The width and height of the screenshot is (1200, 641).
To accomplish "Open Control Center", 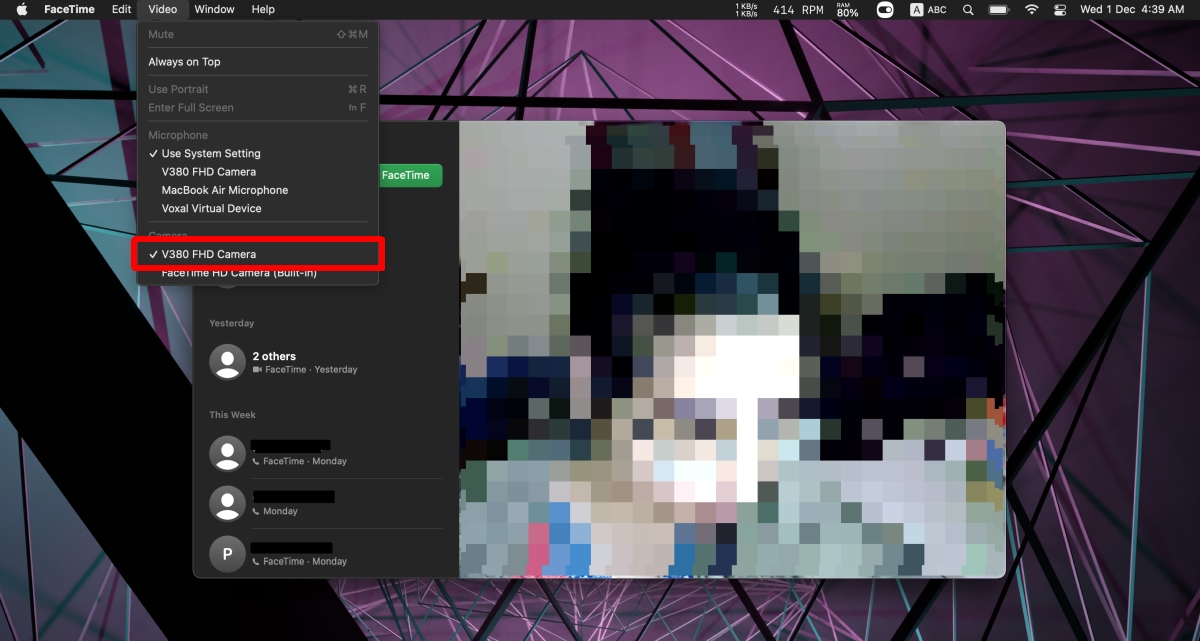I will pyautogui.click(x=1061, y=10).
